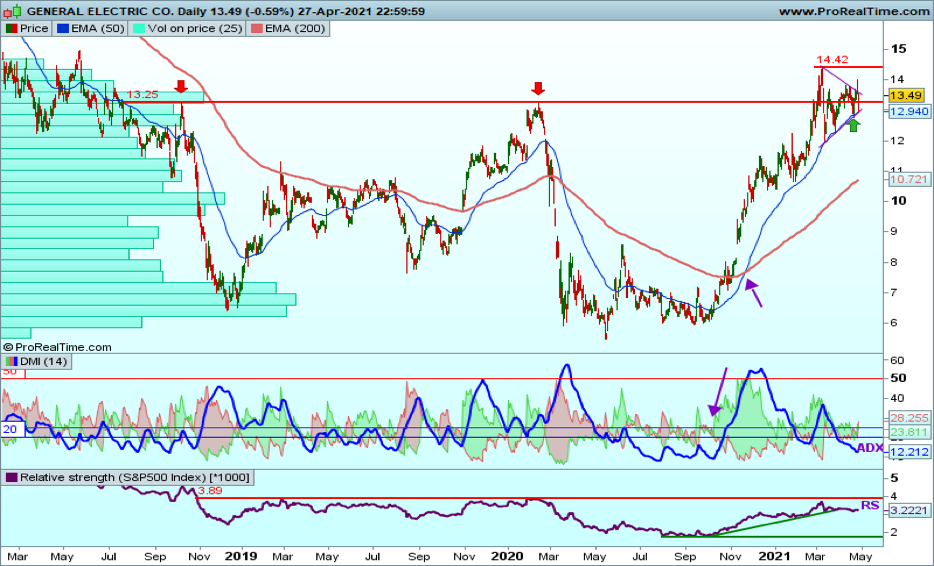934x566 pixels.
Task: Click the DMI (14) legend icon
Action: pos(11,362)
